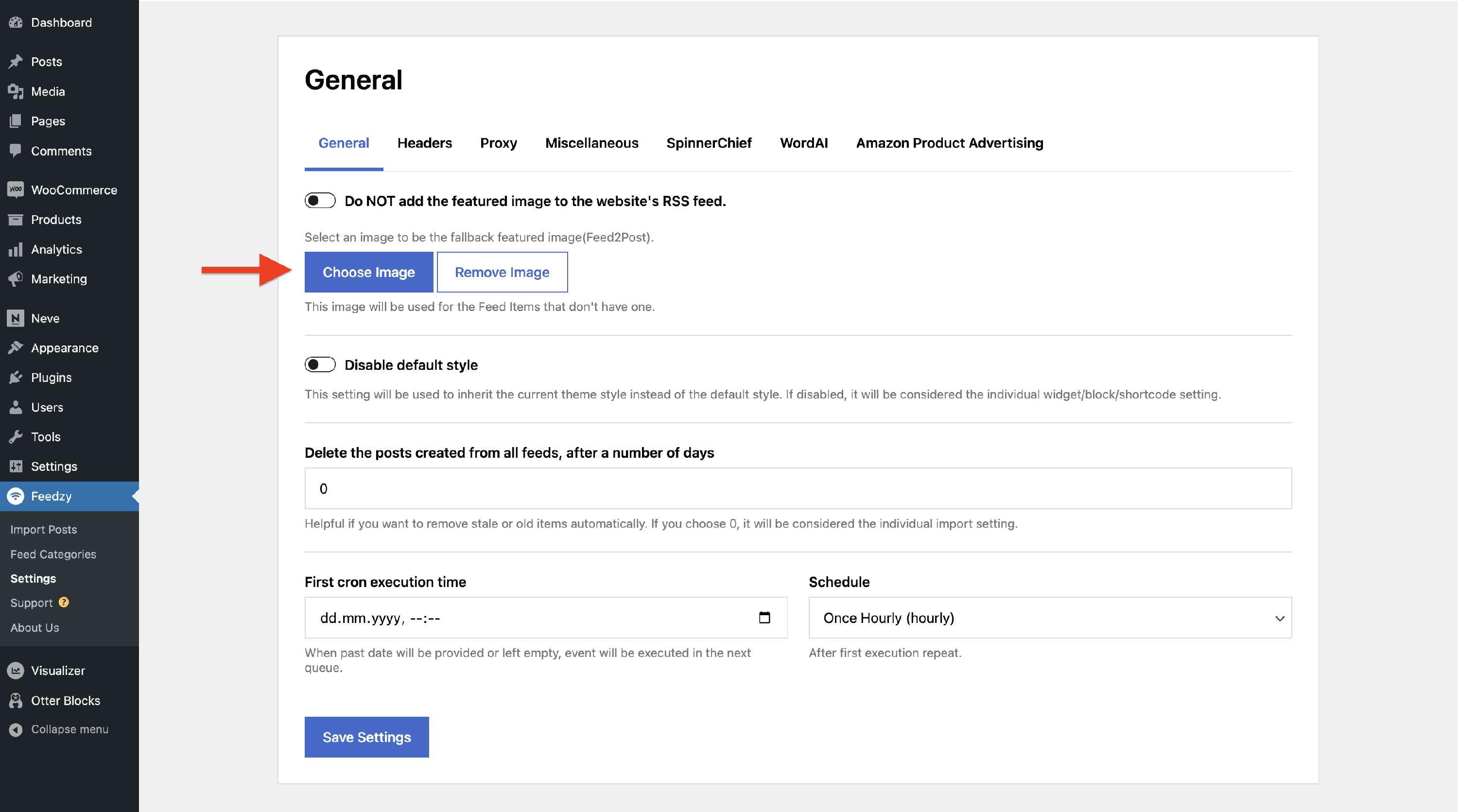Open Visualizer via its chart icon
Image resolution: width=1458 pixels, height=812 pixels.
(15, 671)
